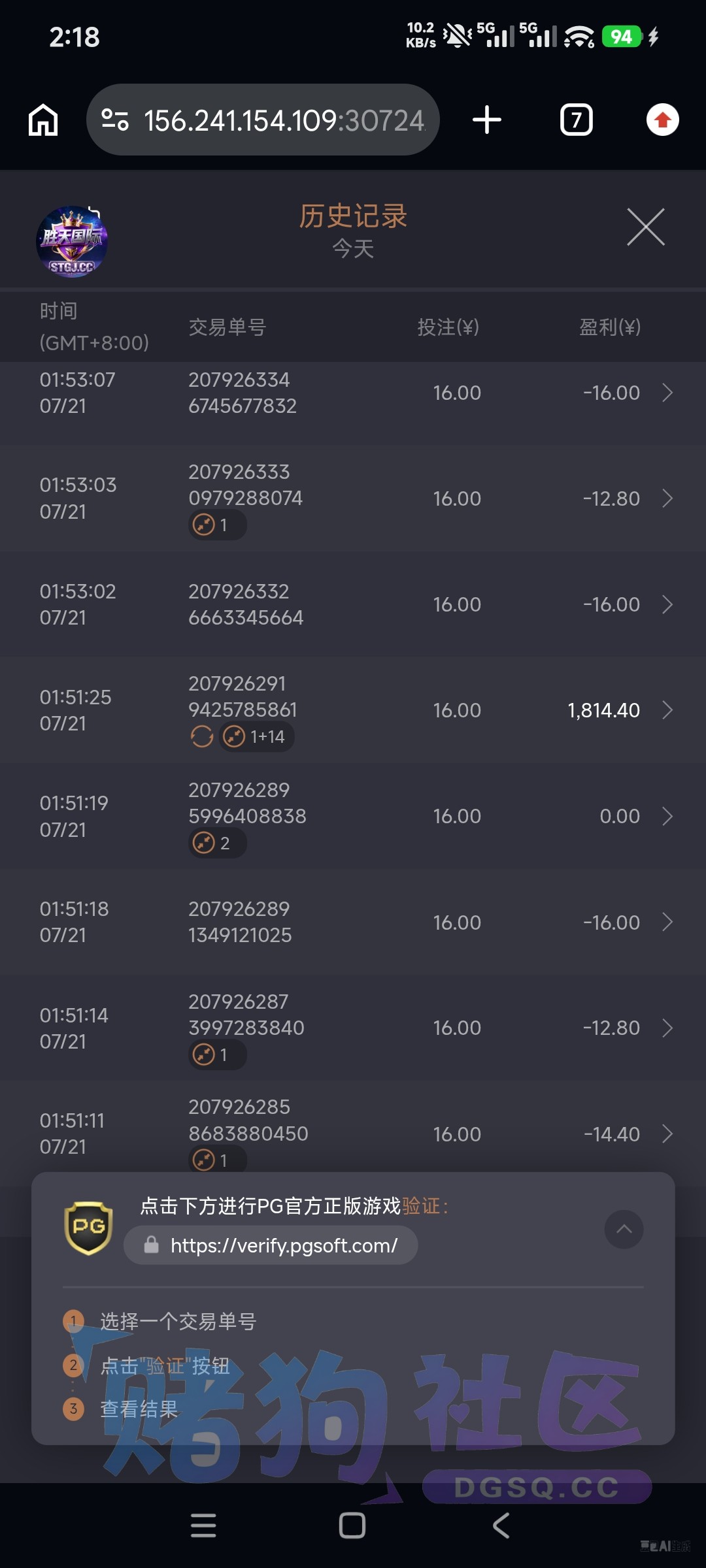Collapse the PG verification panel
706x1568 pixels.
624,1230
